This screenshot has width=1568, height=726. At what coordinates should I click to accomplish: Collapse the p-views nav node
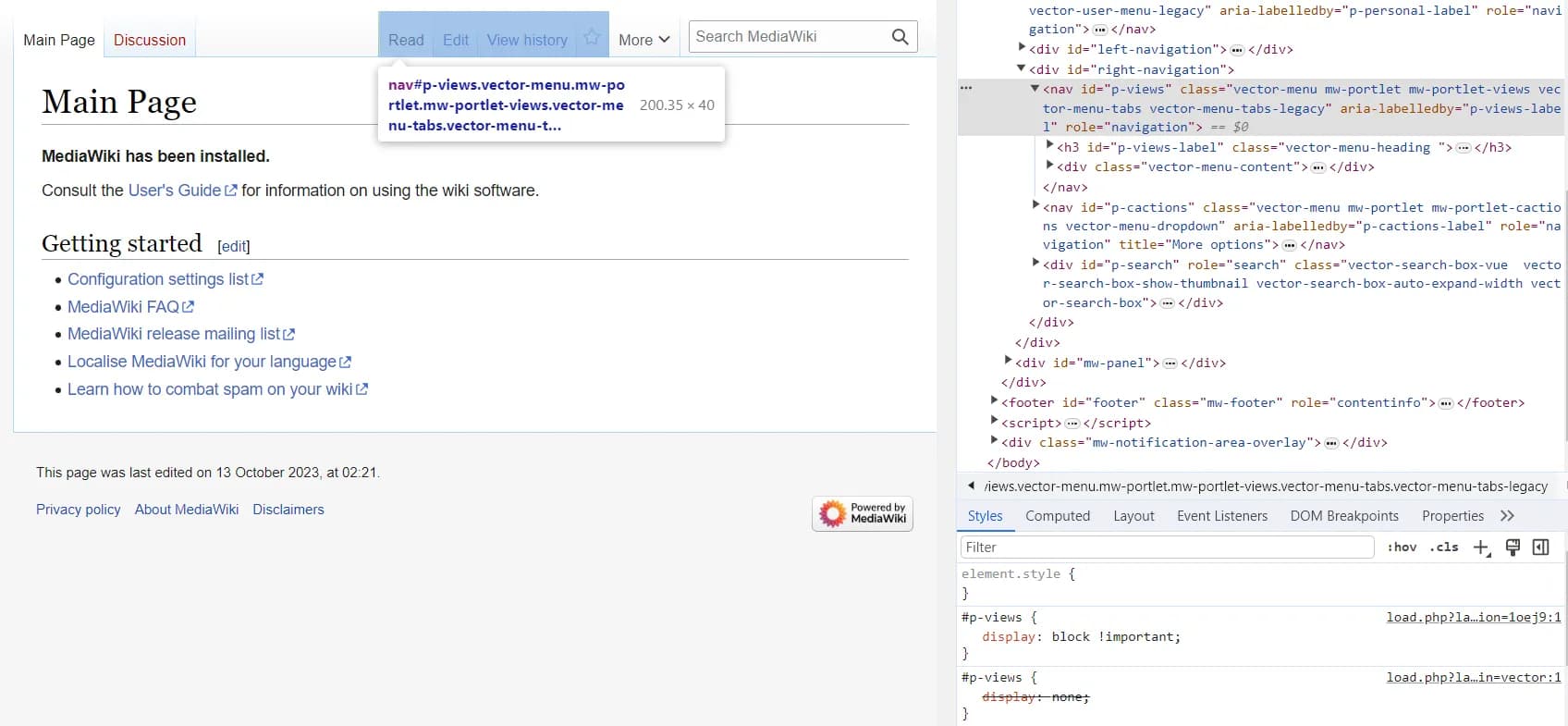tap(1035, 89)
